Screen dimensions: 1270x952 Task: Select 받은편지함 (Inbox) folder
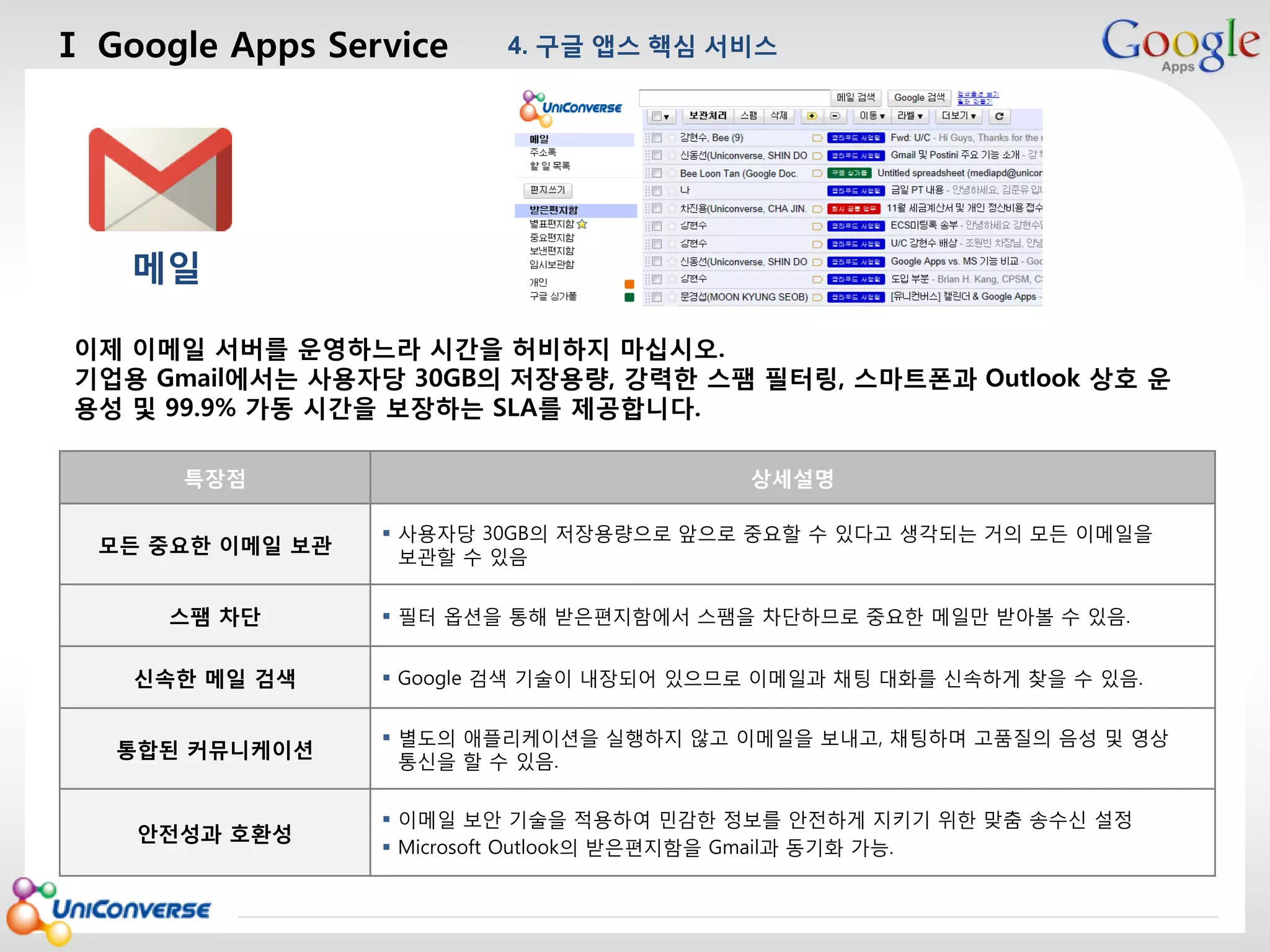(x=575, y=210)
